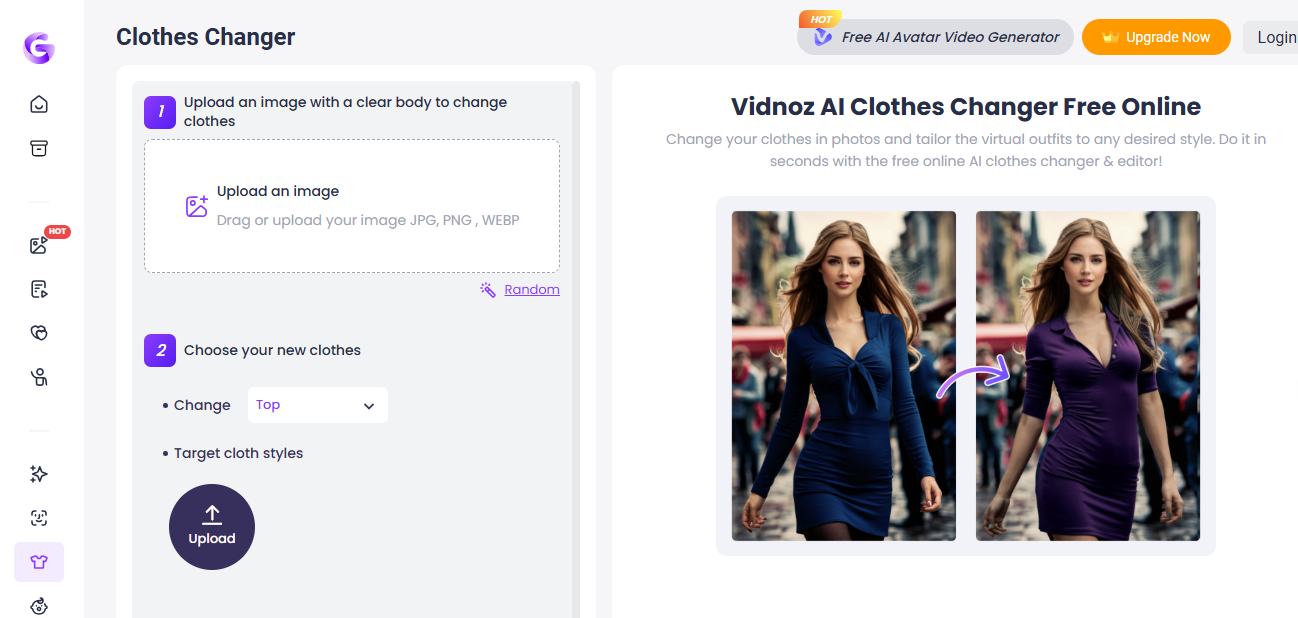
Task: Click the Upgrade Now button
Action: [x=1156, y=37]
